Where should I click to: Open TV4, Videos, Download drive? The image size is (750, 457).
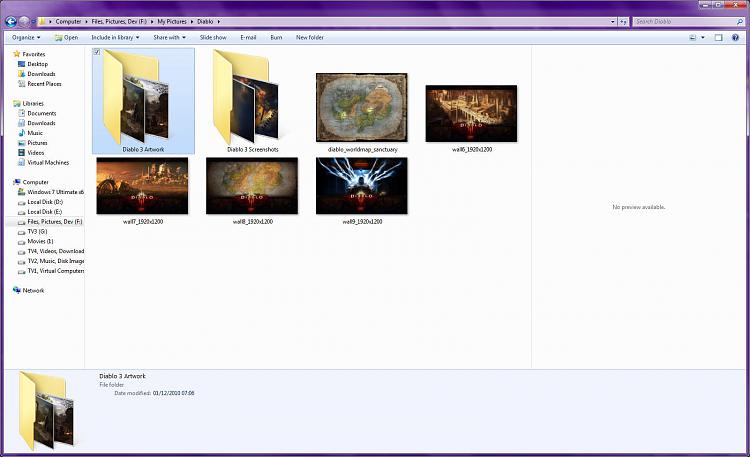coord(51,251)
